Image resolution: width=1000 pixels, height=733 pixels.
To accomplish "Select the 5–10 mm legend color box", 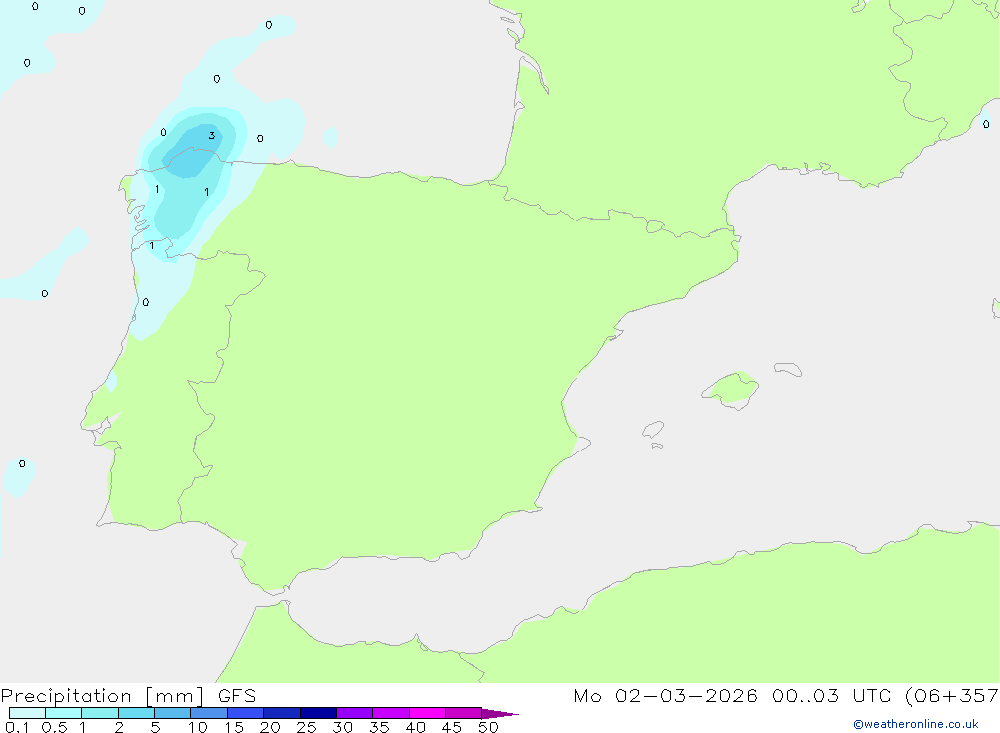I will [x=172, y=713].
